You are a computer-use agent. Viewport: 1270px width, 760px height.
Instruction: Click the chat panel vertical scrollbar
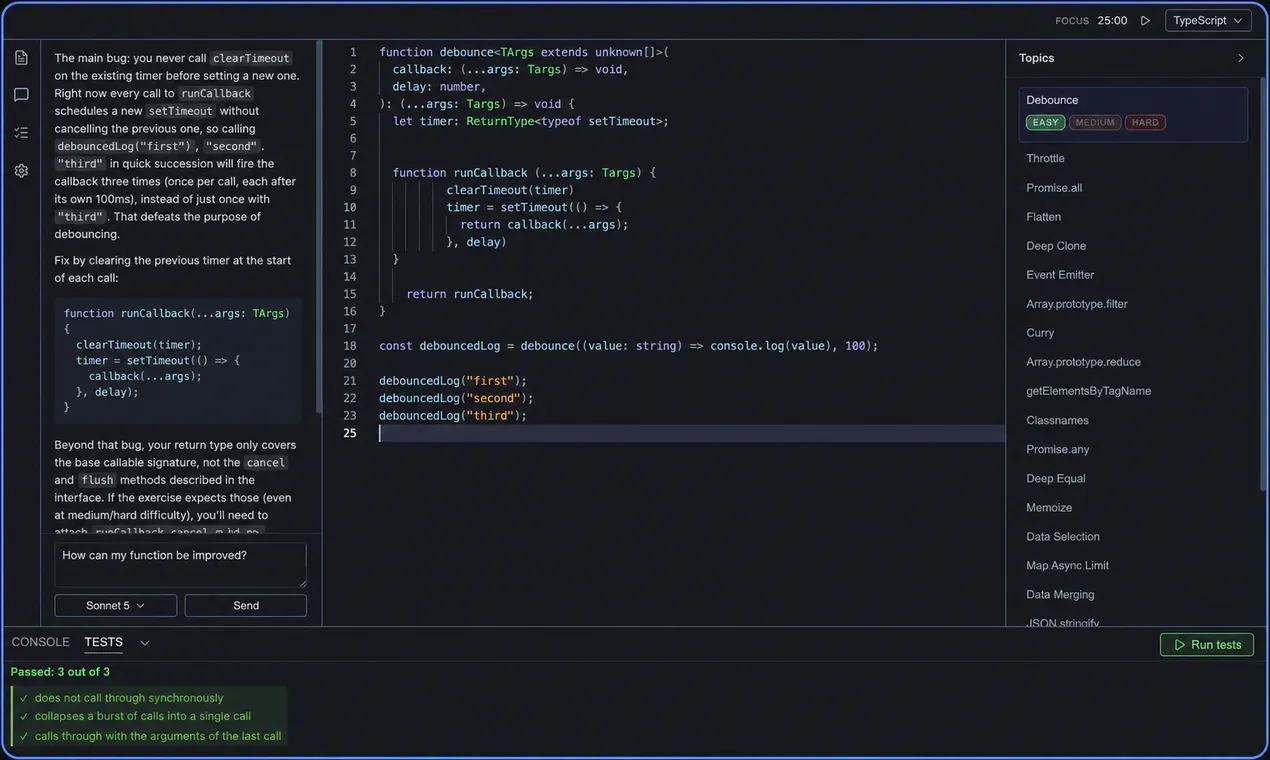[x=319, y=225]
